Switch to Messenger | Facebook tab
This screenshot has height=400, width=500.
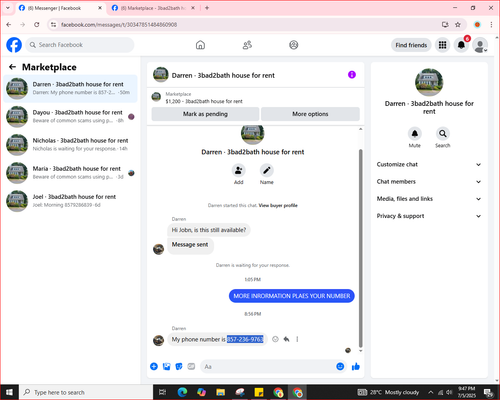tap(60, 8)
